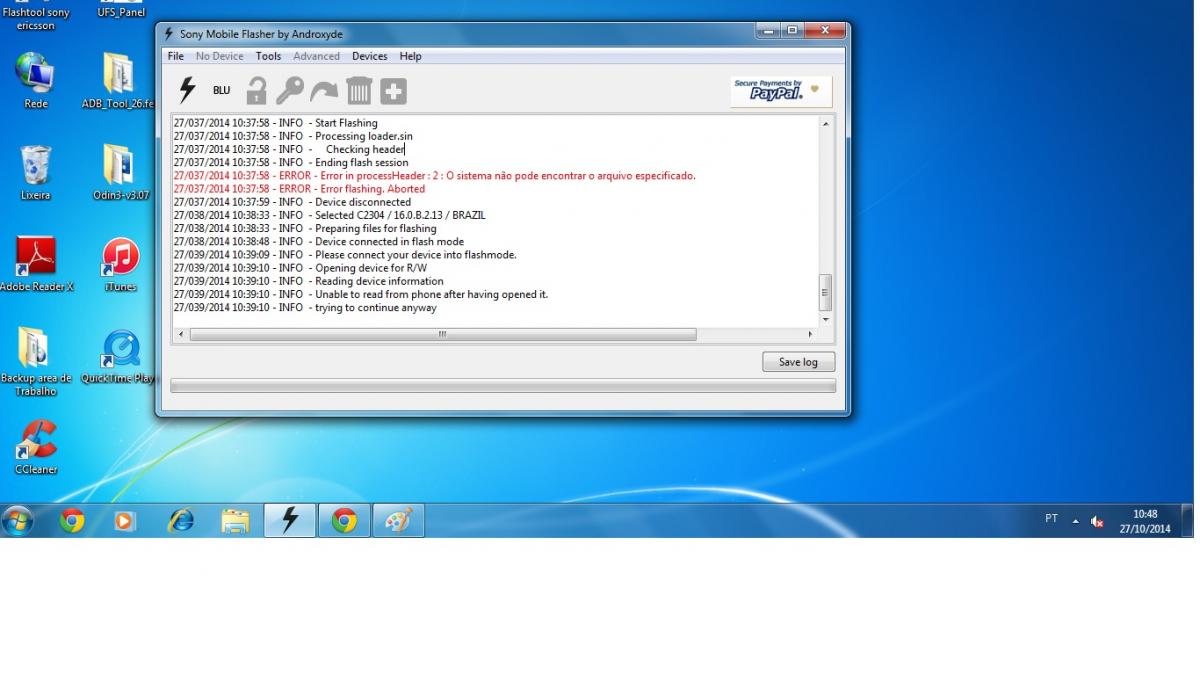This screenshot has width=1200, height=675.
Task: Click log line 'Processing loader.sin'
Action: point(293,136)
